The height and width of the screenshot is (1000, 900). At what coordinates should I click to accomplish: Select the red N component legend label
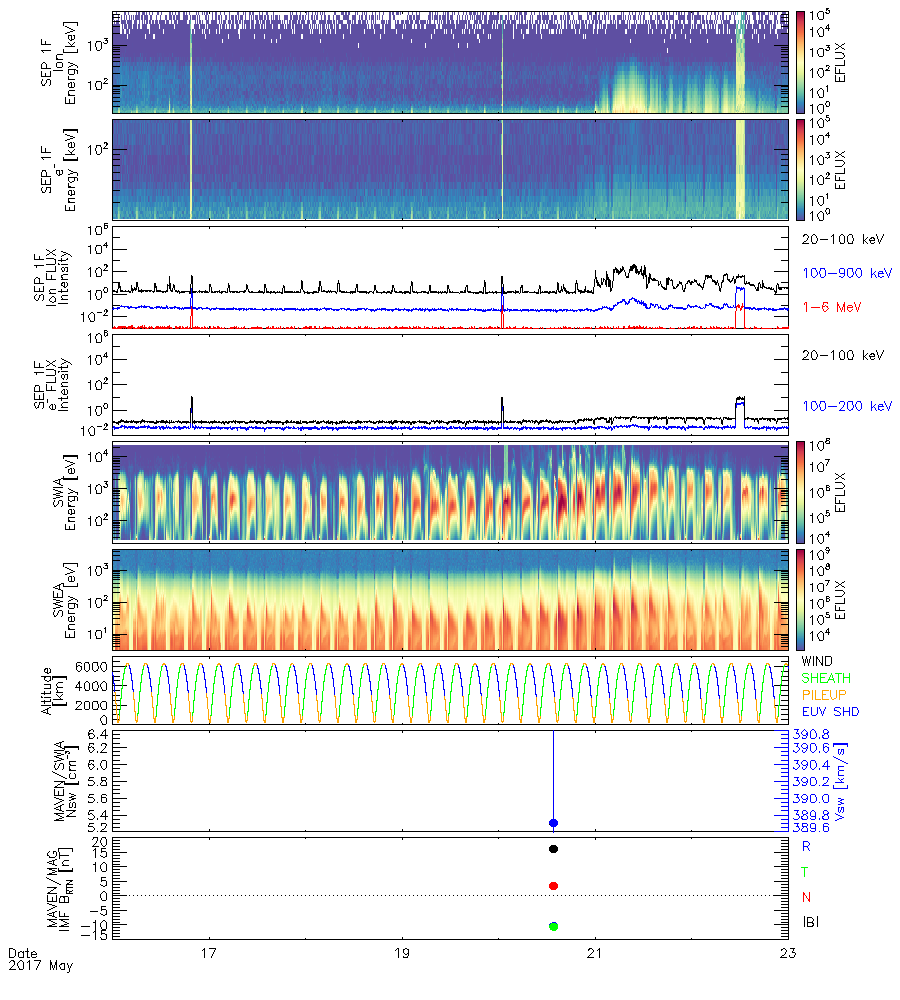coord(807,896)
